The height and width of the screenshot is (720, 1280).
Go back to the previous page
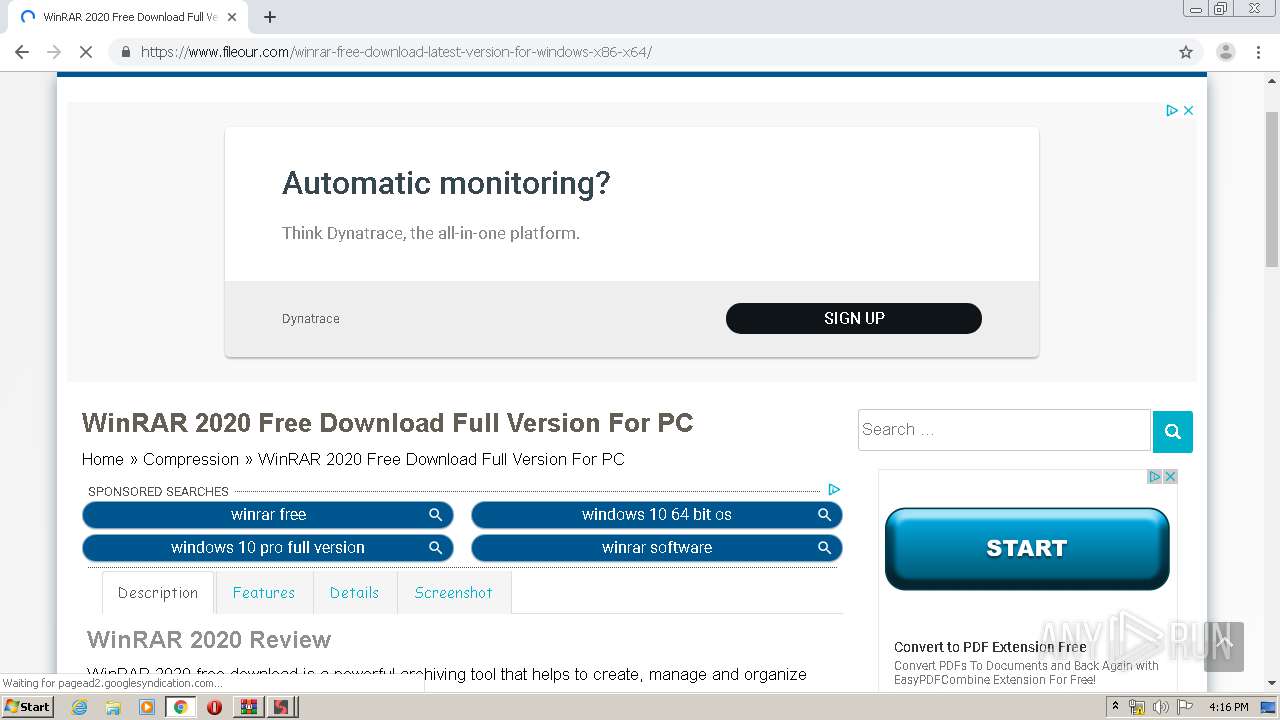click(22, 52)
